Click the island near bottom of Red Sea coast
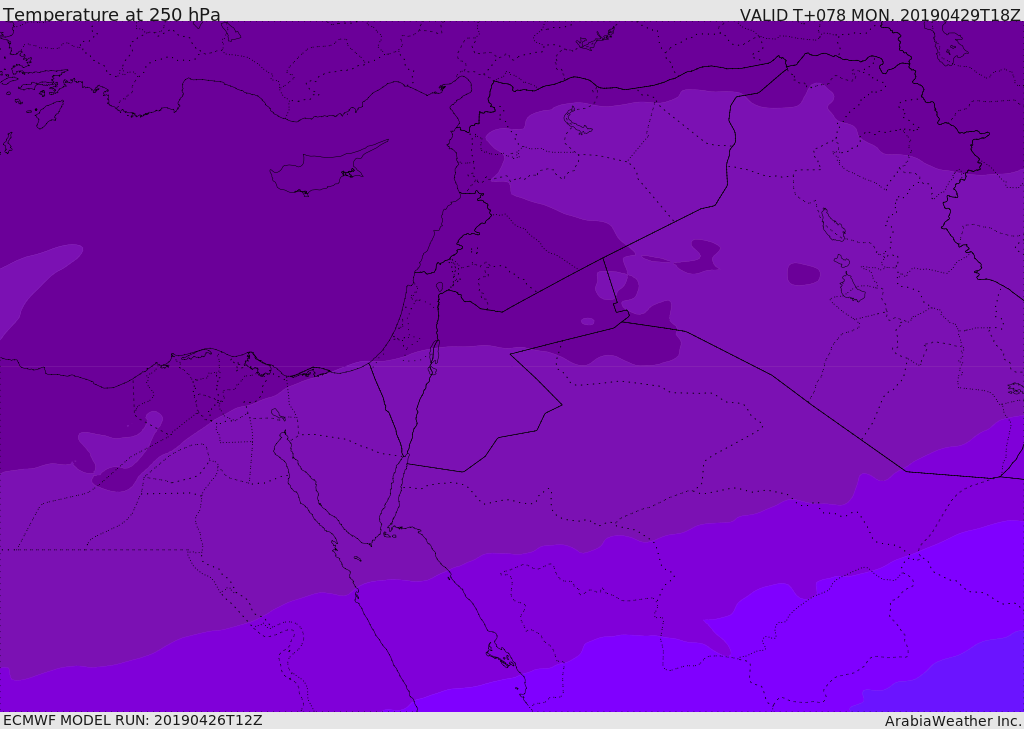1024x729 pixels. pos(500,655)
